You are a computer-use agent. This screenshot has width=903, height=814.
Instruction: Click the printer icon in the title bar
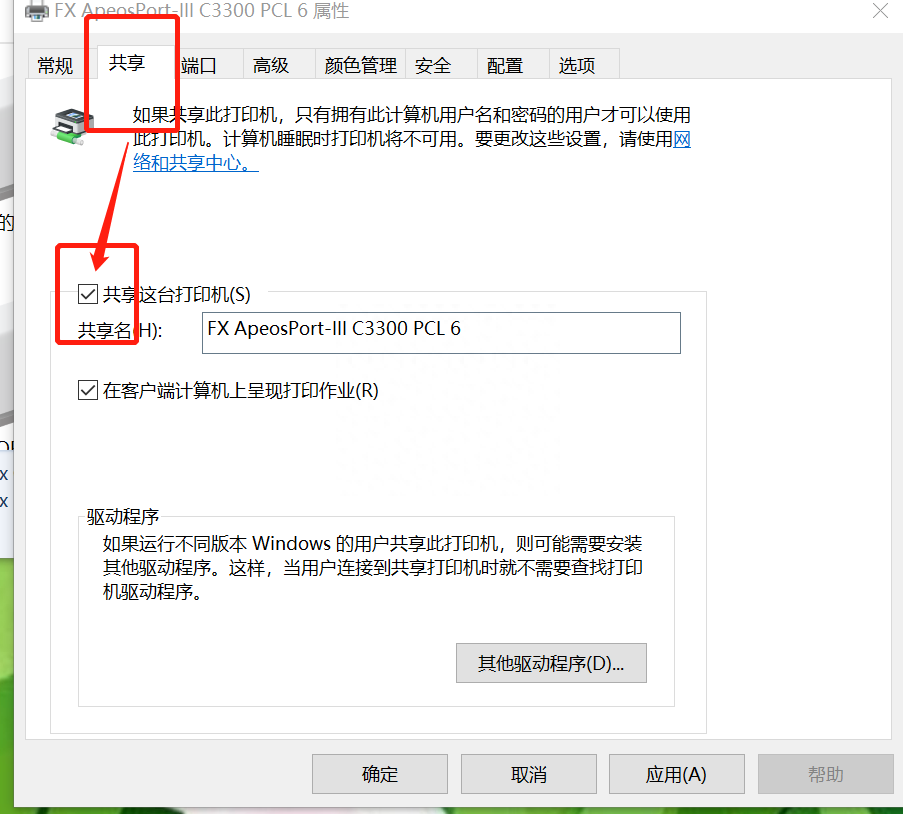pyautogui.click(x=36, y=11)
